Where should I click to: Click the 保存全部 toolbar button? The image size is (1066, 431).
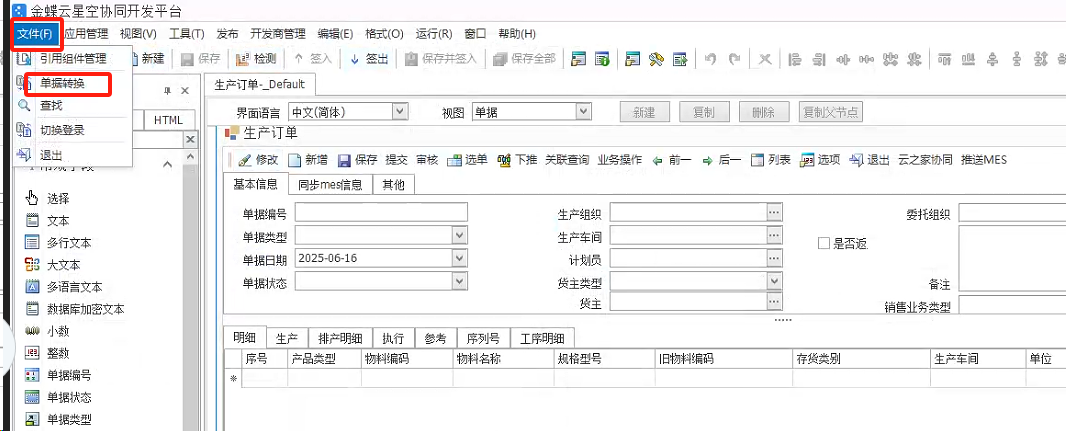coord(524,59)
